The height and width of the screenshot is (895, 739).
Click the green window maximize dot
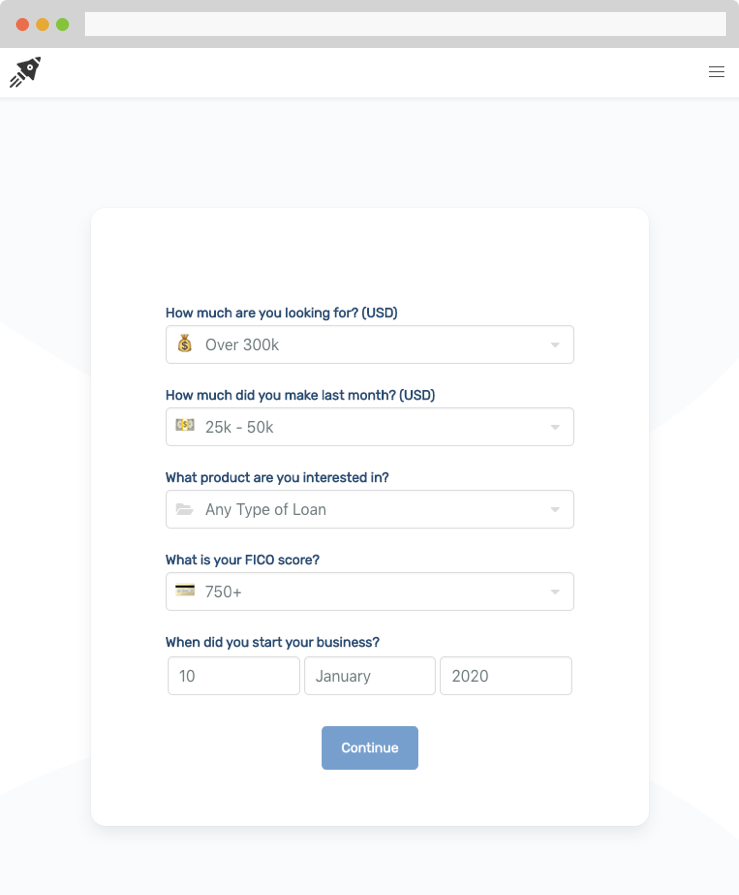tap(63, 24)
